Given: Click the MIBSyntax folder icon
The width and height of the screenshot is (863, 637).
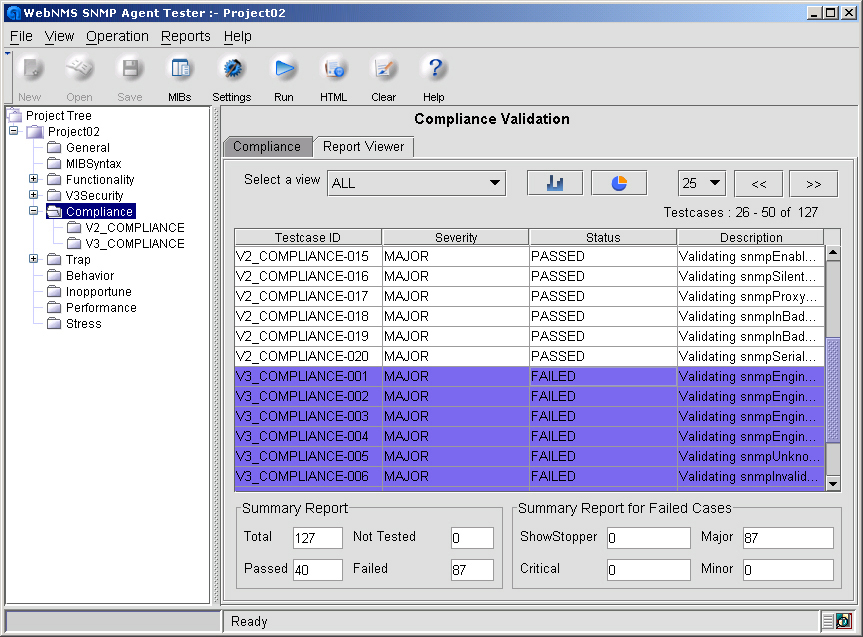Looking at the screenshot, I should tap(54, 164).
